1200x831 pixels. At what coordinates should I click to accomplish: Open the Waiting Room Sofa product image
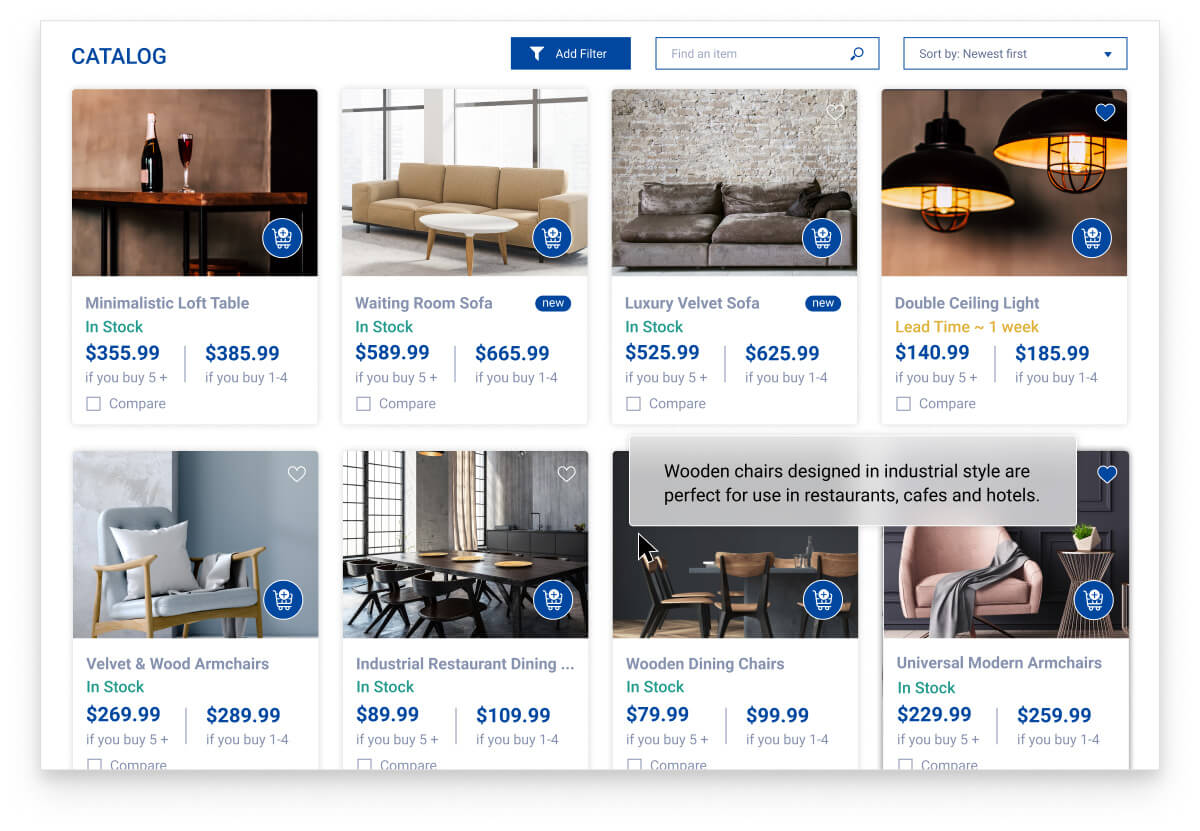point(465,183)
